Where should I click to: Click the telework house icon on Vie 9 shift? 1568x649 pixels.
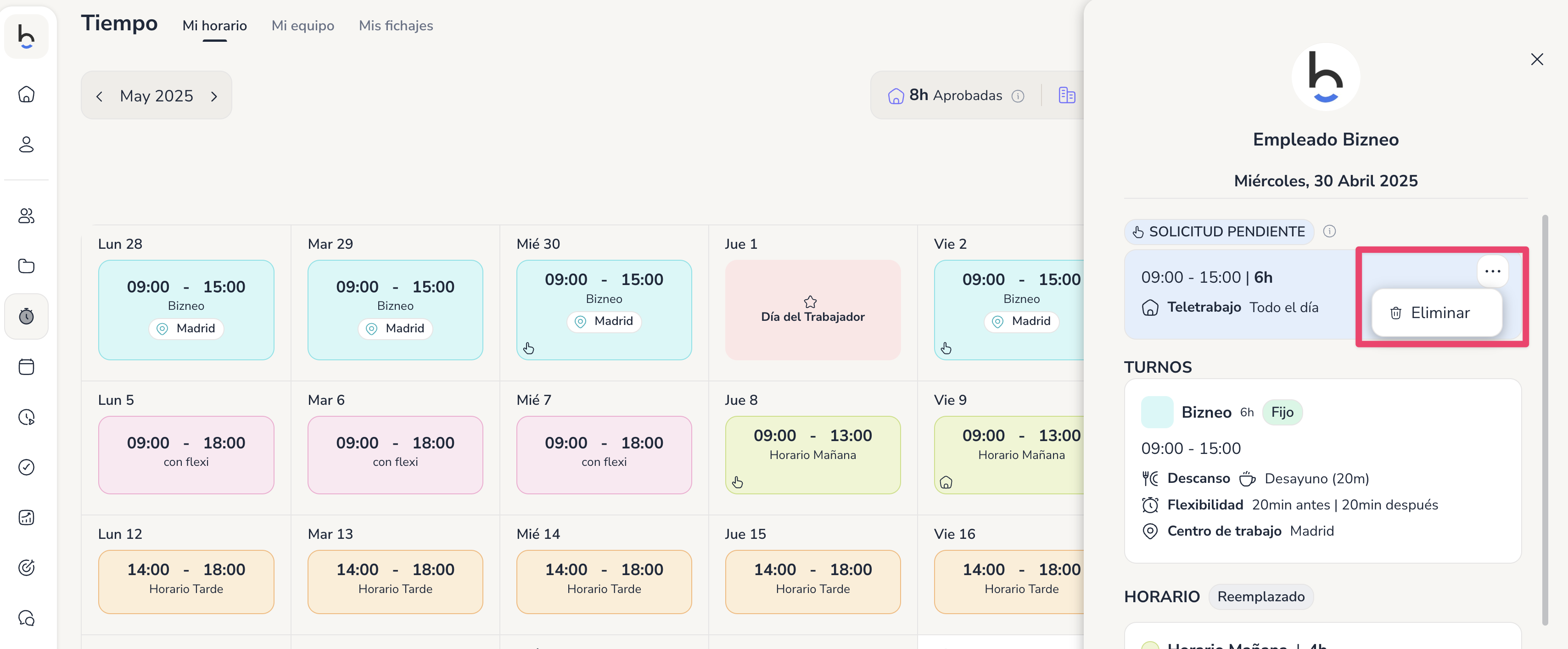(x=946, y=482)
